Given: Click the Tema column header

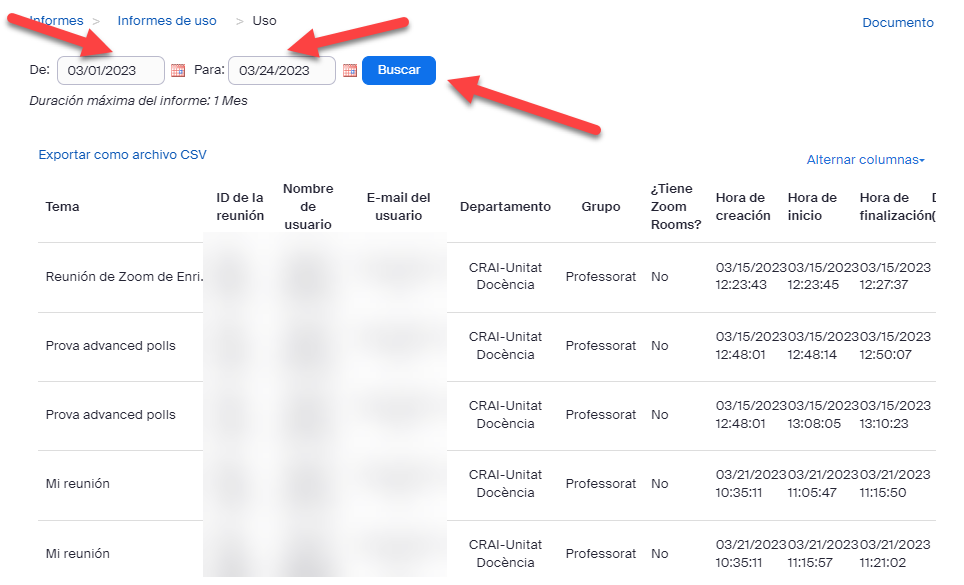Looking at the screenshot, I should click(x=62, y=207).
